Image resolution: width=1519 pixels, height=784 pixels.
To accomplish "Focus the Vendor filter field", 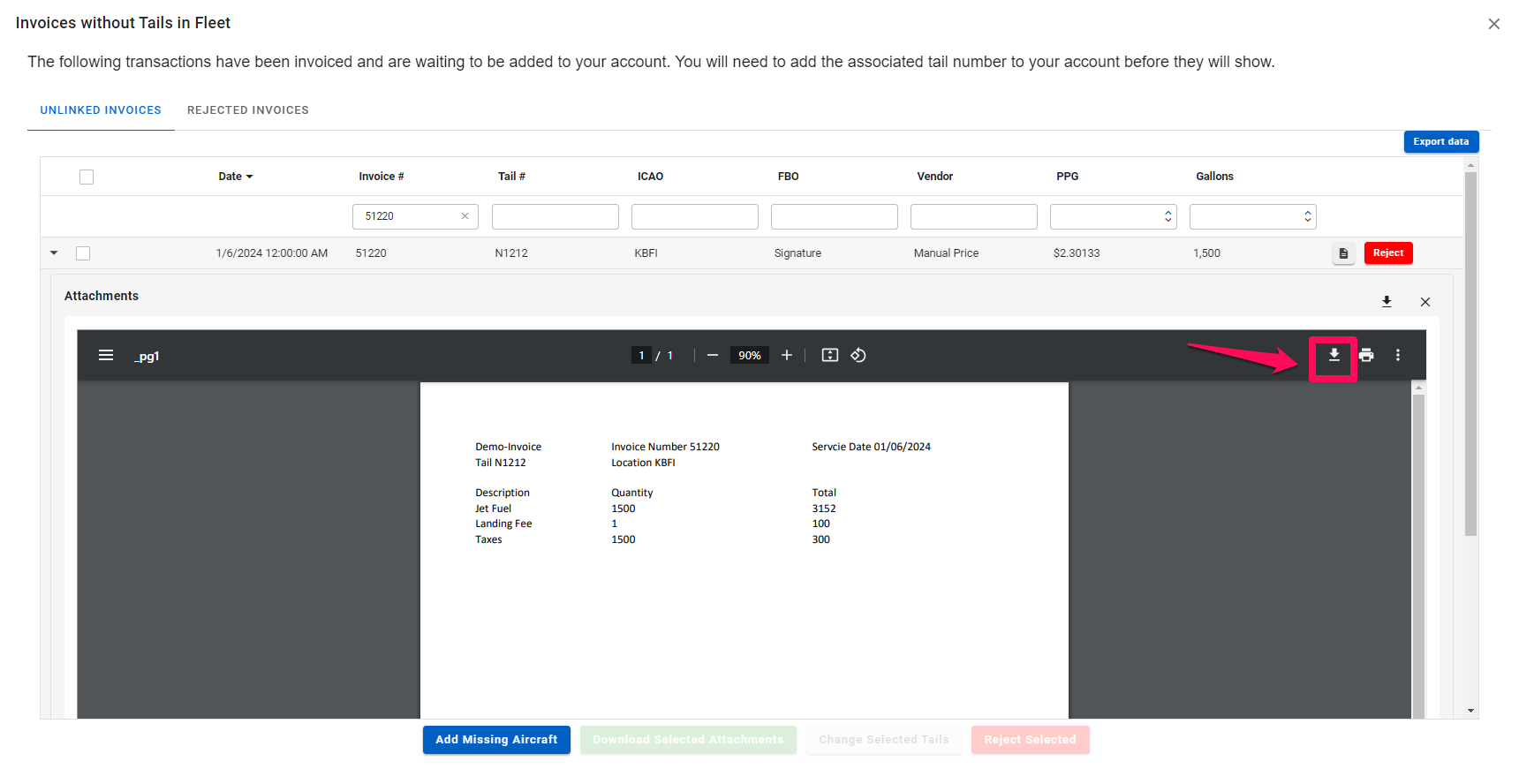I will pos(974,216).
